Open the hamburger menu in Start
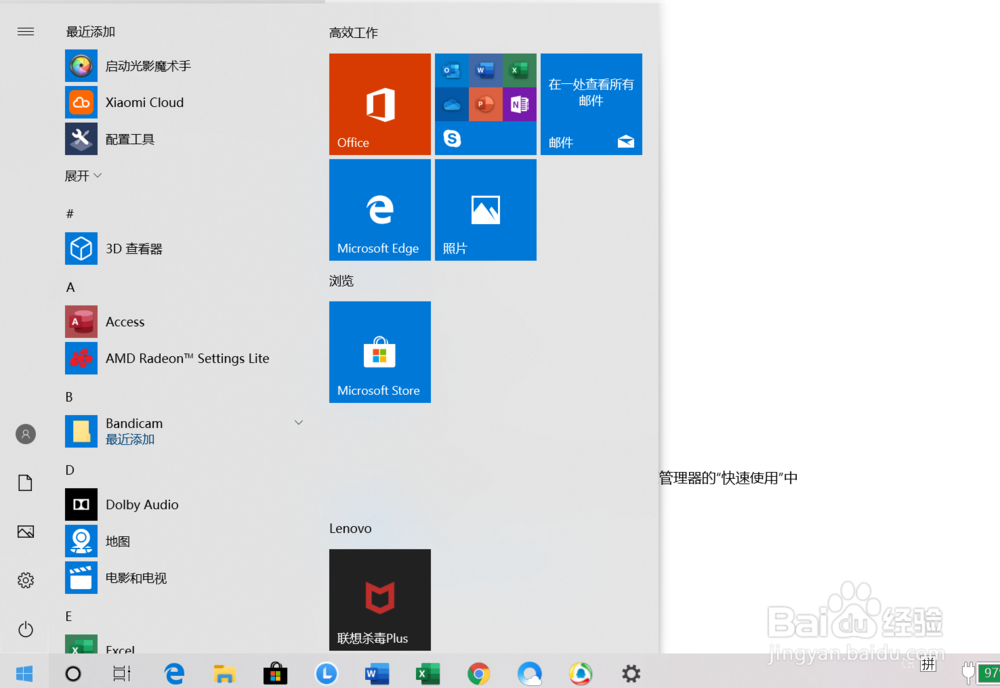The width and height of the screenshot is (1000, 688). (26, 31)
